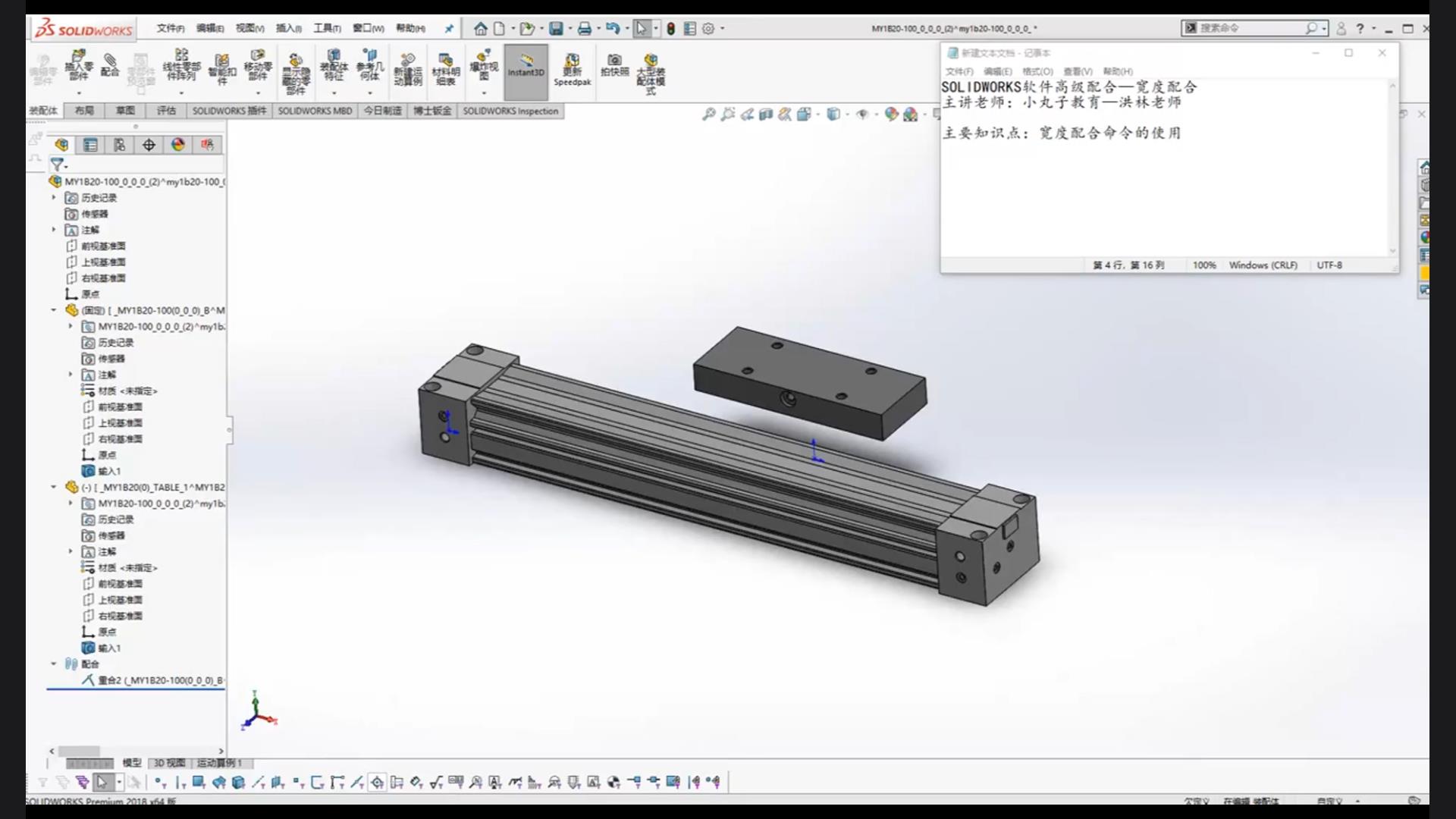Open the 格式 menu in Notepad
This screenshot has height=819, width=1456.
point(1037,71)
